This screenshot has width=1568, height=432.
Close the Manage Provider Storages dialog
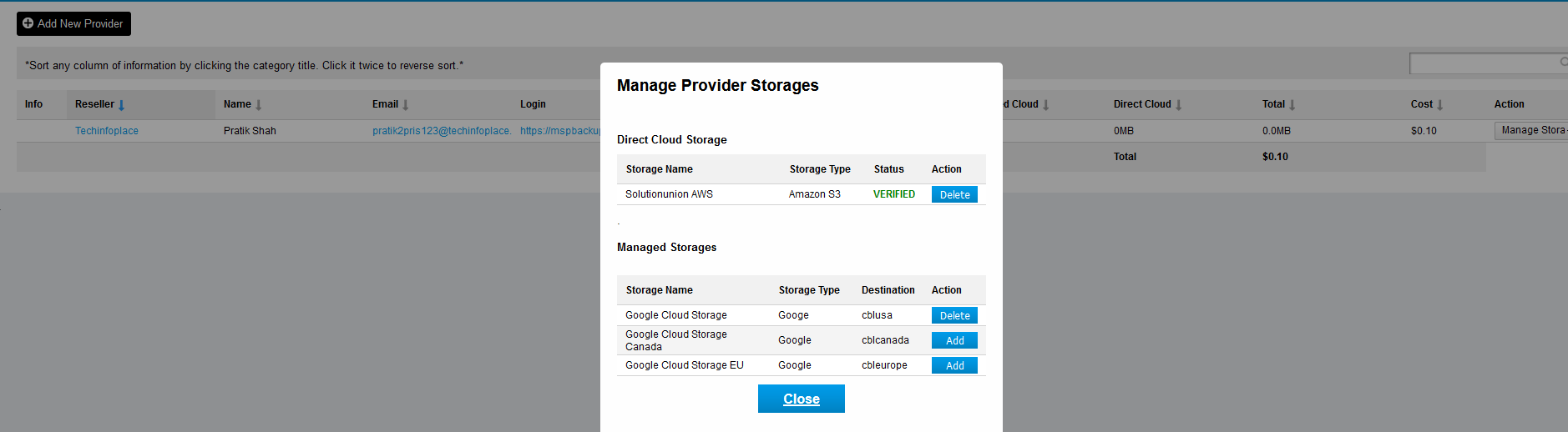[801, 399]
